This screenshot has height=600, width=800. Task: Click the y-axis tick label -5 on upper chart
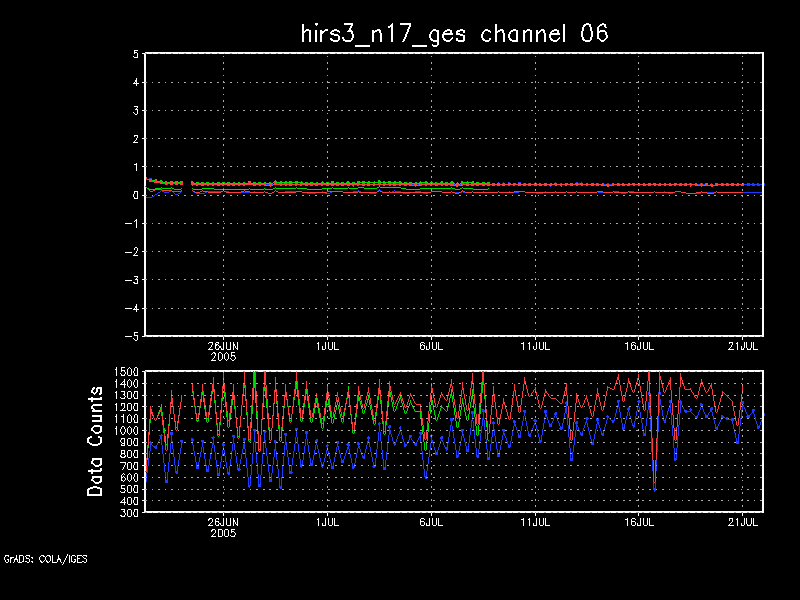click(131, 336)
